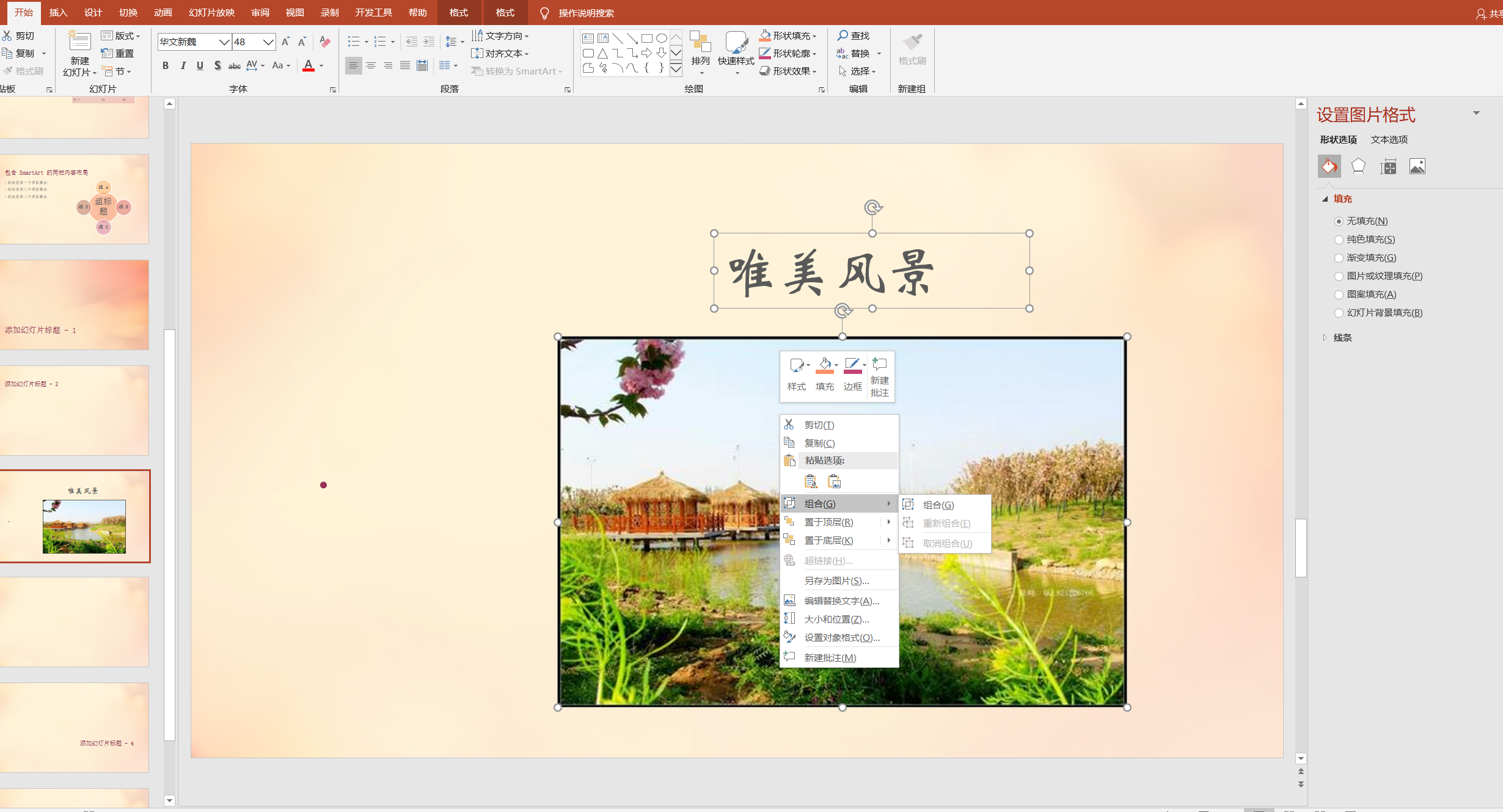Click 新建批注 in the mini toolbar

(x=880, y=376)
